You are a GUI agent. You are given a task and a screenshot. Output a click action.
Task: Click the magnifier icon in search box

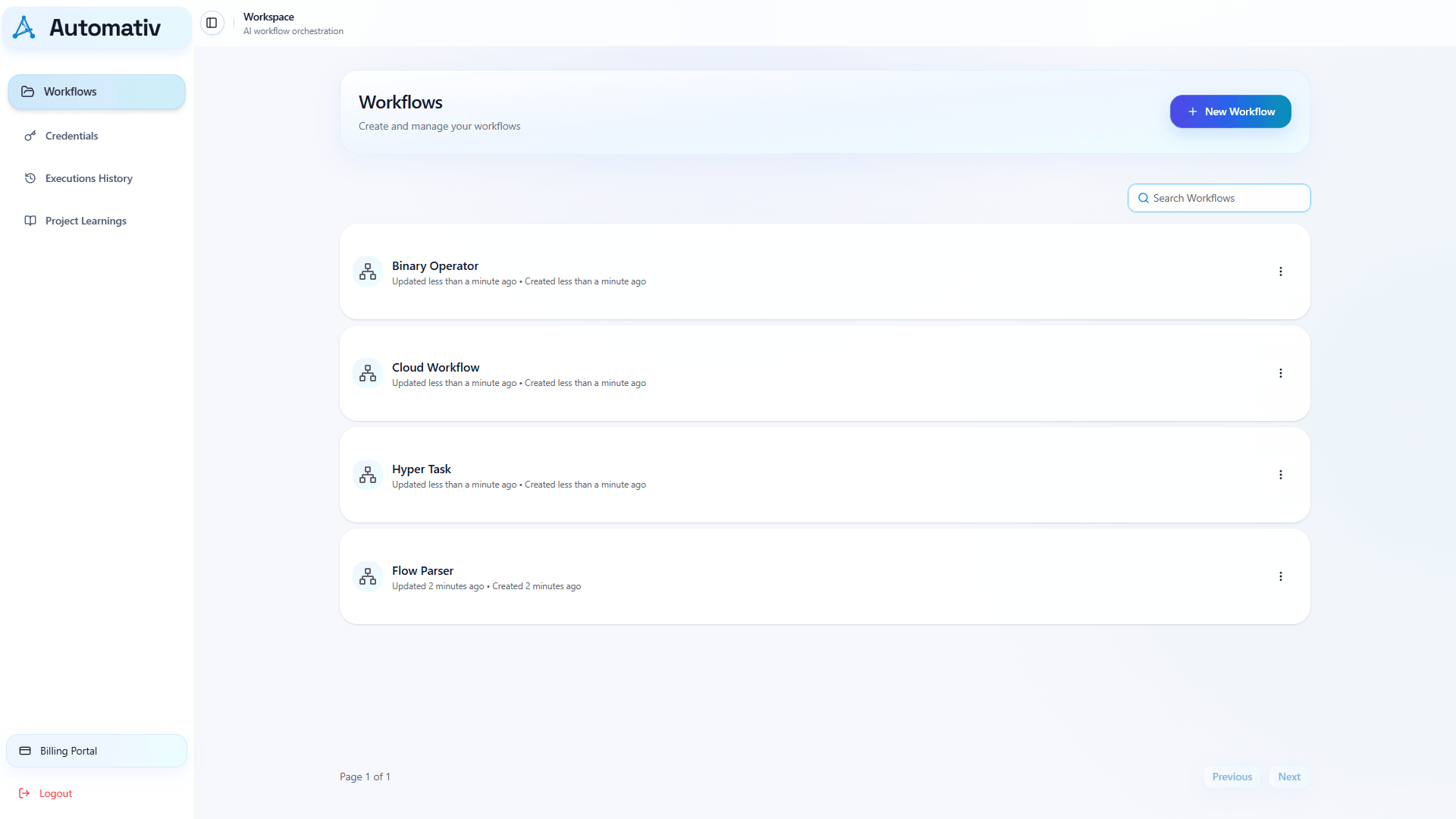click(1143, 198)
